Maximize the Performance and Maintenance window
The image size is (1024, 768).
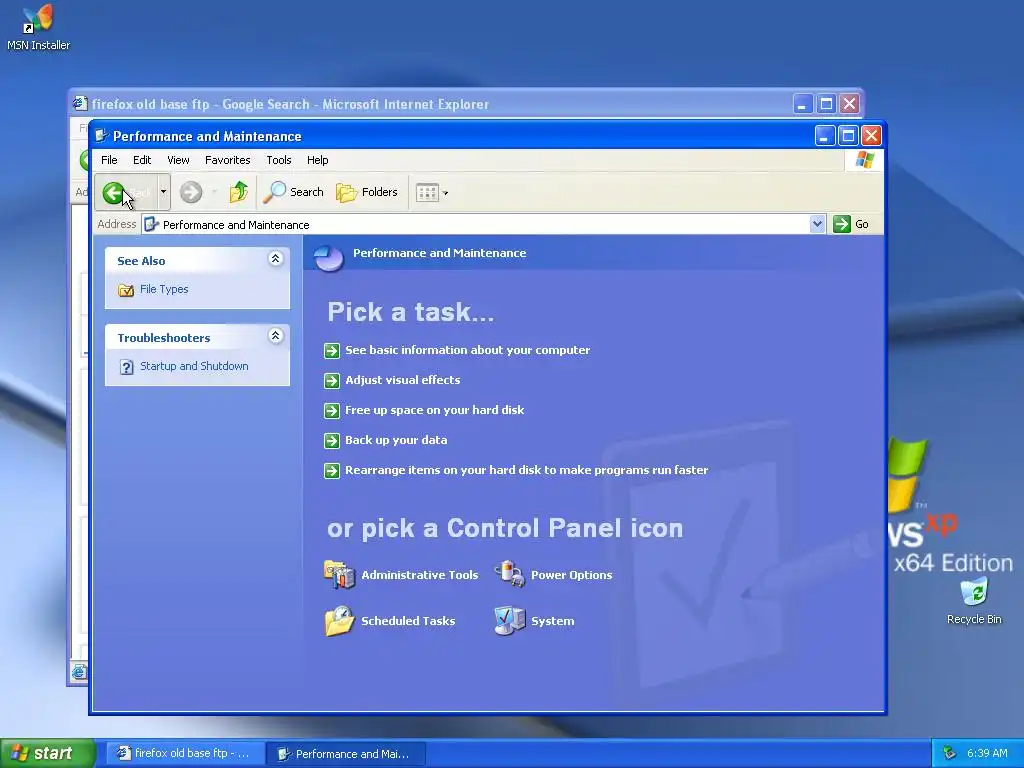pos(848,135)
